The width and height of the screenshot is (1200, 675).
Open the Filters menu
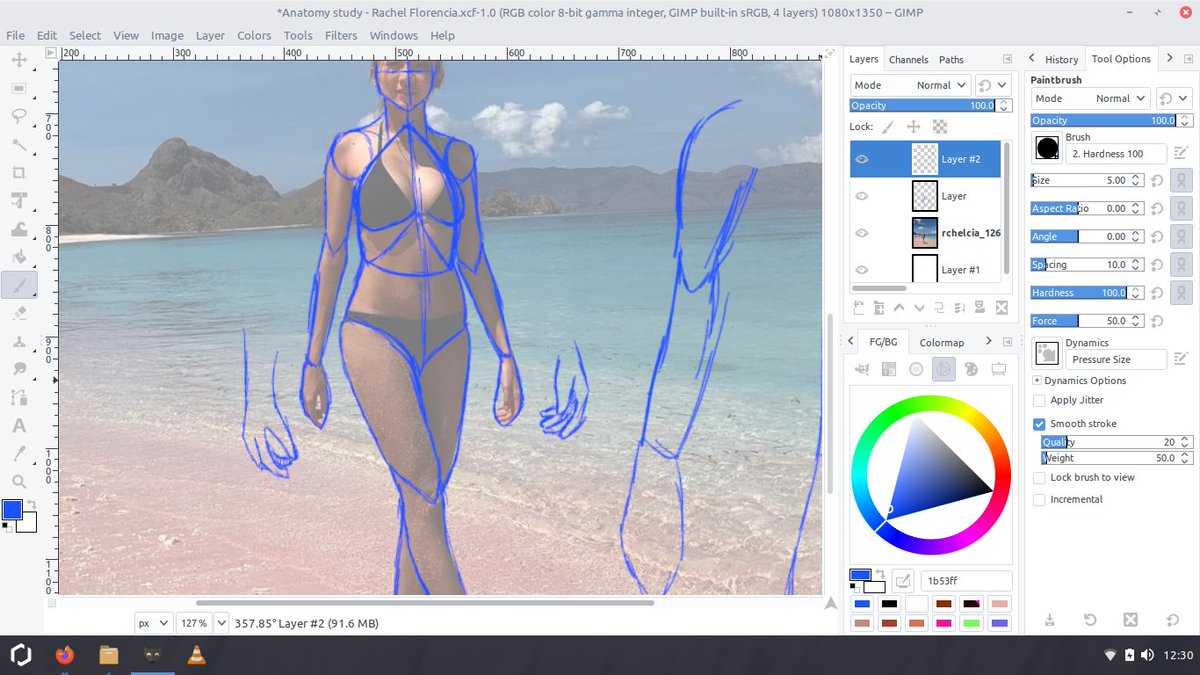(341, 35)
